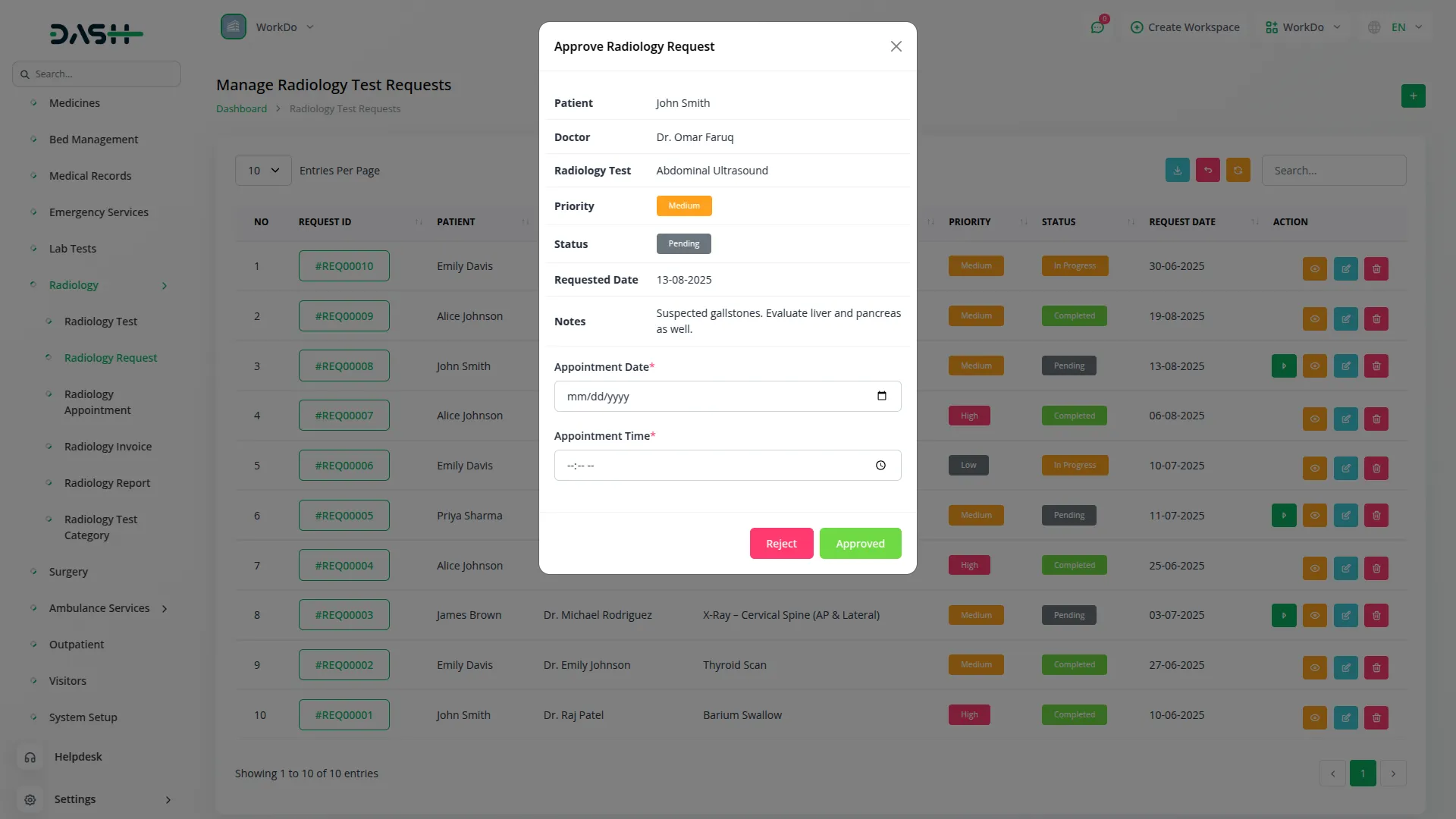View request REQ00001 with the eye icon
Screen dimensions: 1456x819
1314,717
